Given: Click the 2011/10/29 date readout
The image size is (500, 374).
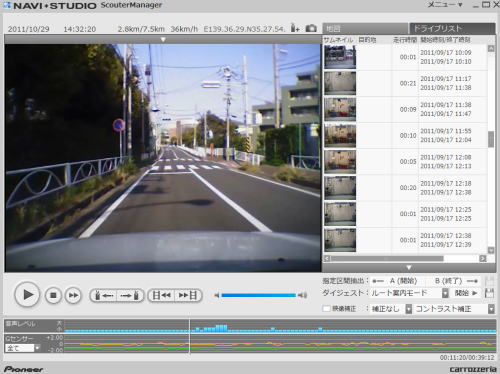Looking at the screenshot, I should tap(28, 29).
